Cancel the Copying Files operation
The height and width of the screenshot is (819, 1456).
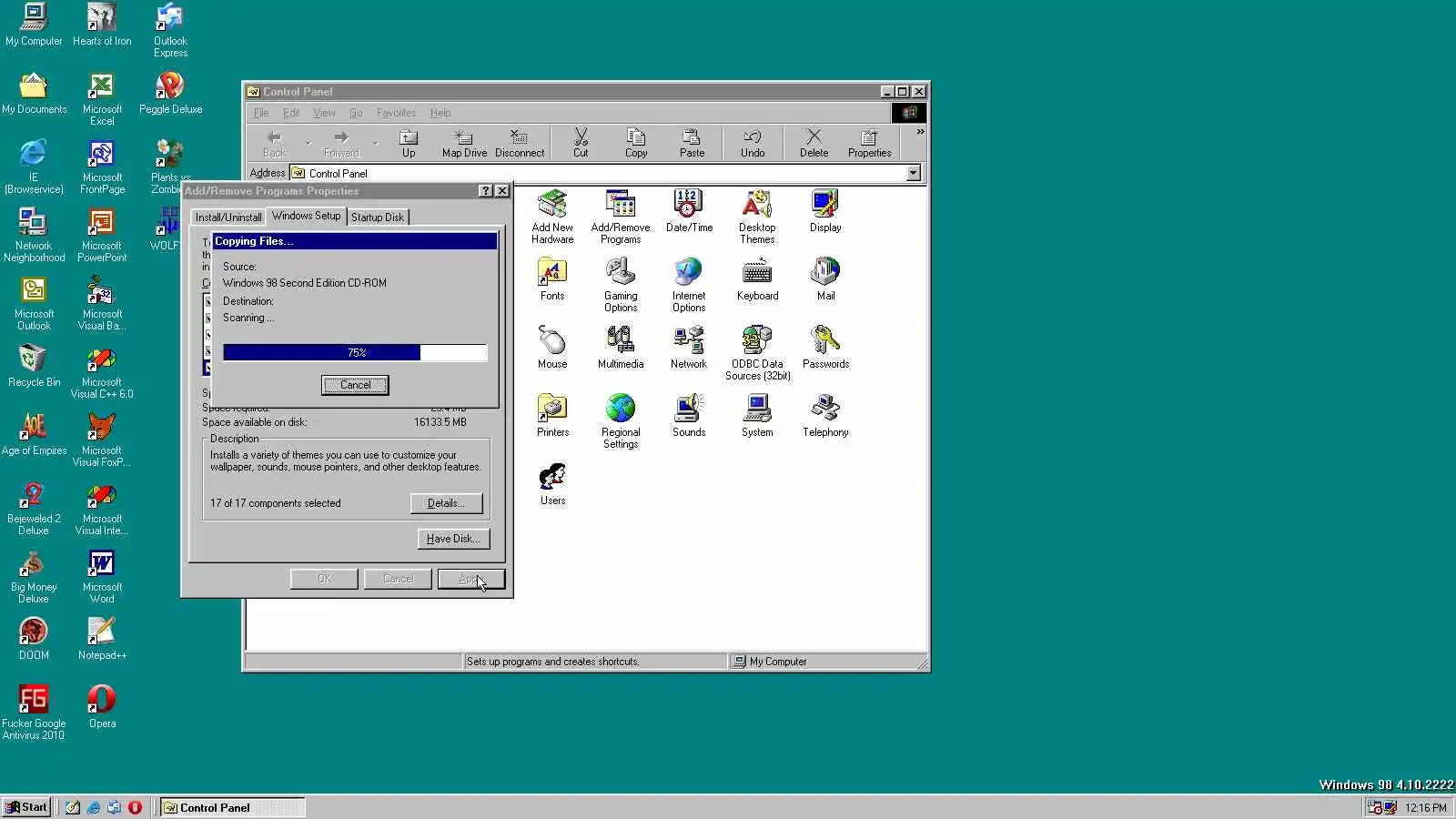355,385
